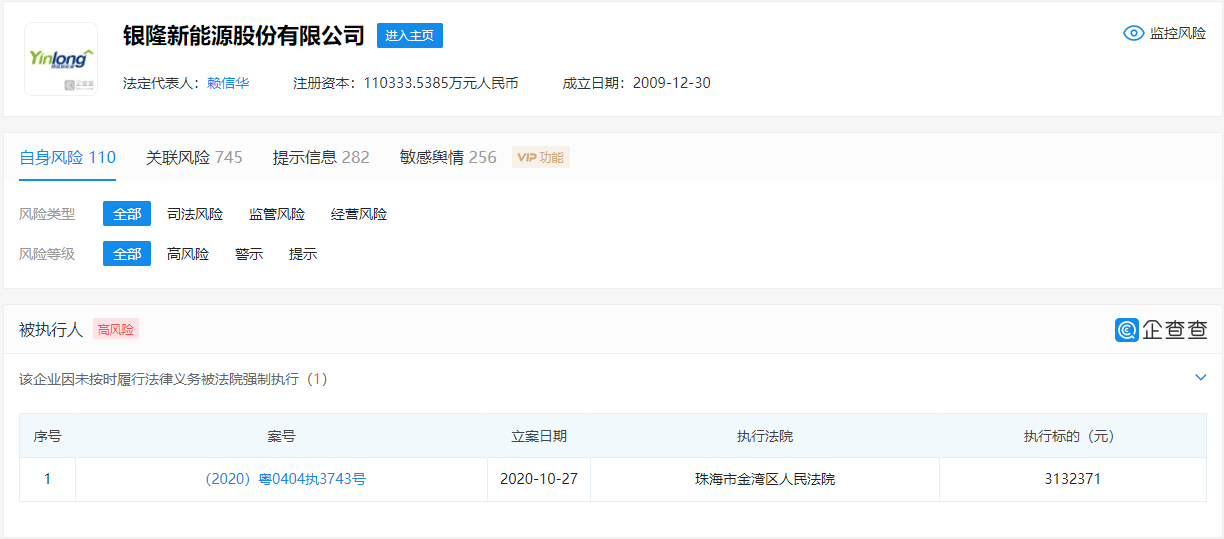Click the 高风险 tag next to 被执行人
Viewport: 1224px width, 539px height.
(x=116, y=329)
